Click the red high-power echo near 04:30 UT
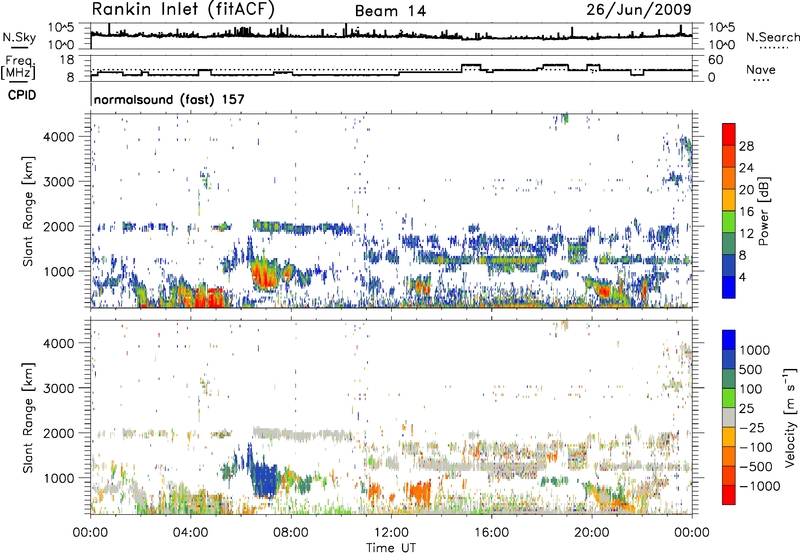The height and width of the screenshot is (554, 800). [x=209, y=297]
